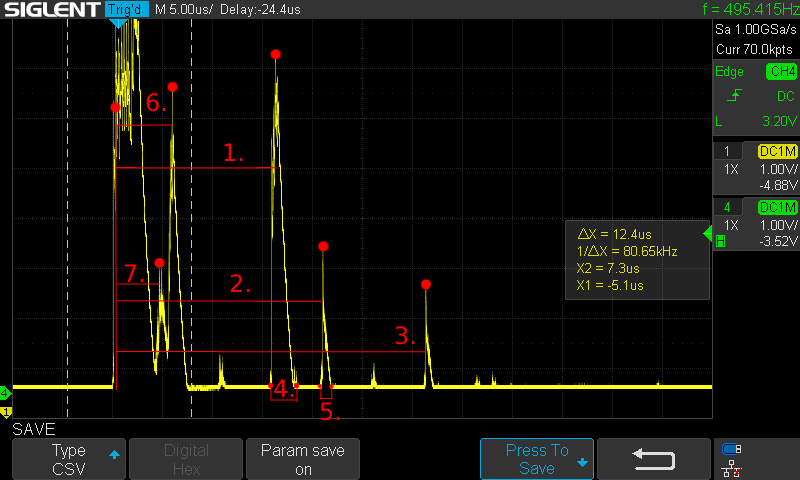Select the green CH4 trigger source label

pyautogui.click(x=781, y=71)
